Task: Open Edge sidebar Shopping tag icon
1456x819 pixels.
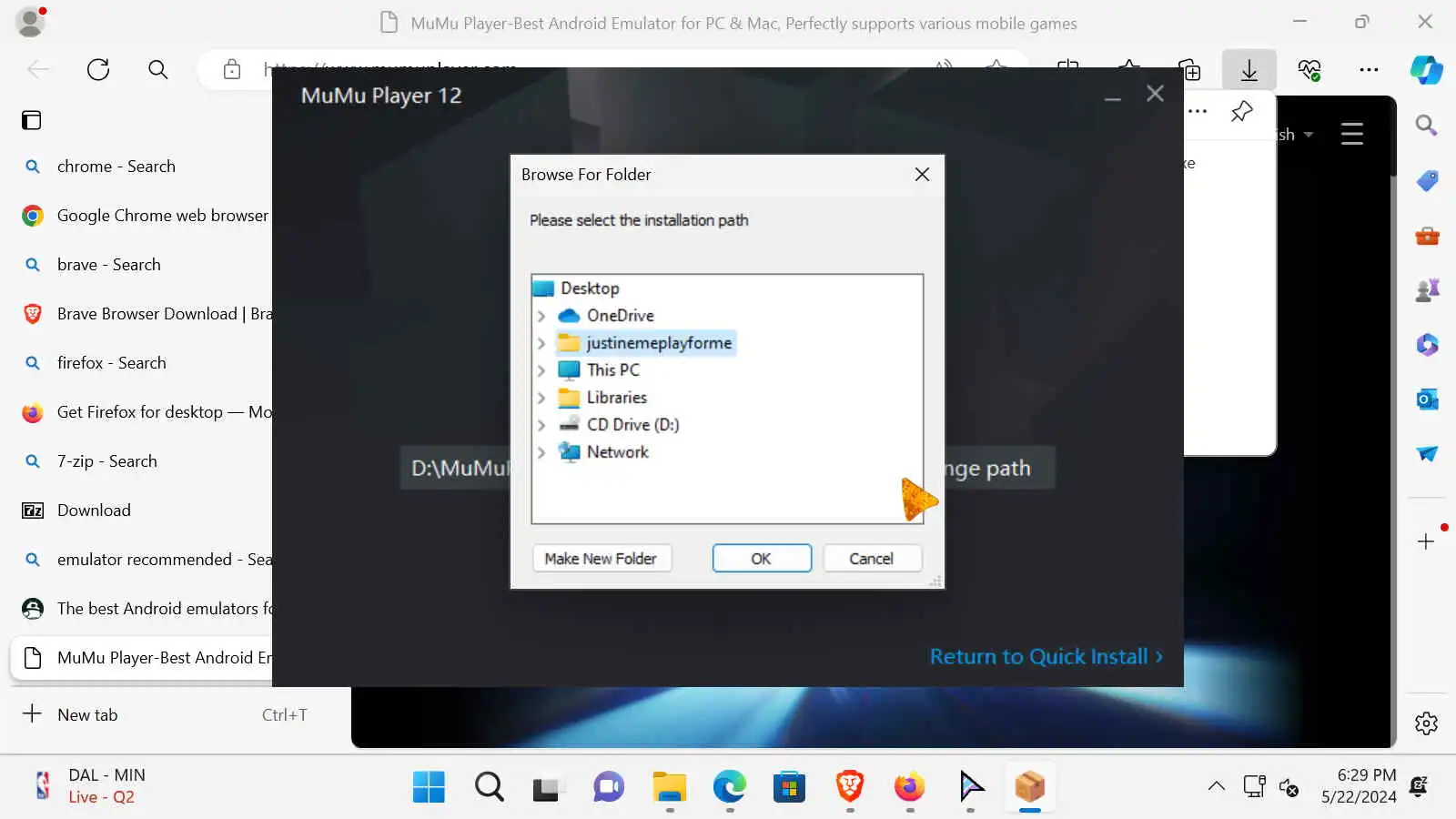Action: click(1427, 181)
